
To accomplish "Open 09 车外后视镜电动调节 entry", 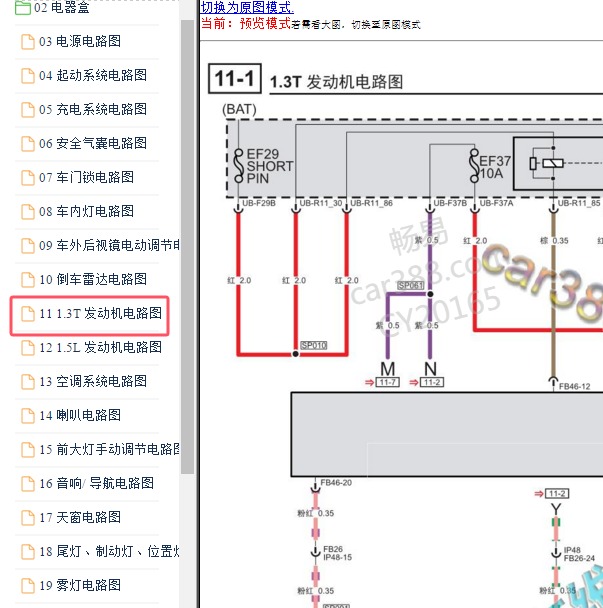I will pyautogui.click(x=109, y=245).
